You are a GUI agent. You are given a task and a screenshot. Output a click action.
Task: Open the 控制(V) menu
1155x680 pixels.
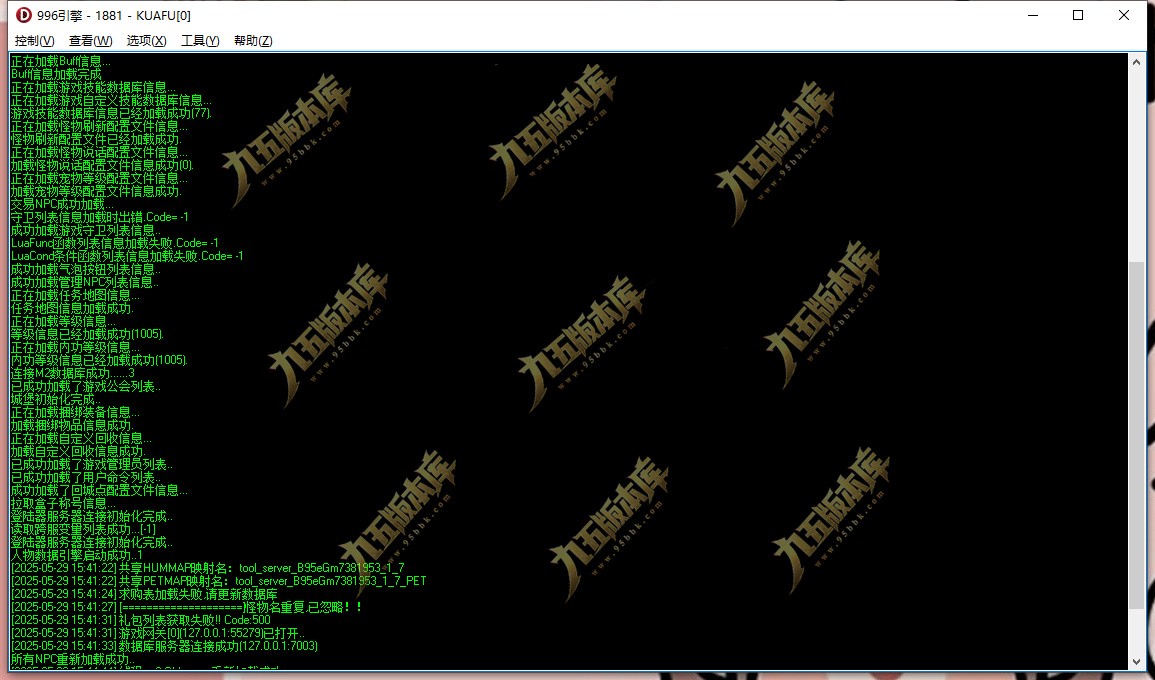(35, 41)
